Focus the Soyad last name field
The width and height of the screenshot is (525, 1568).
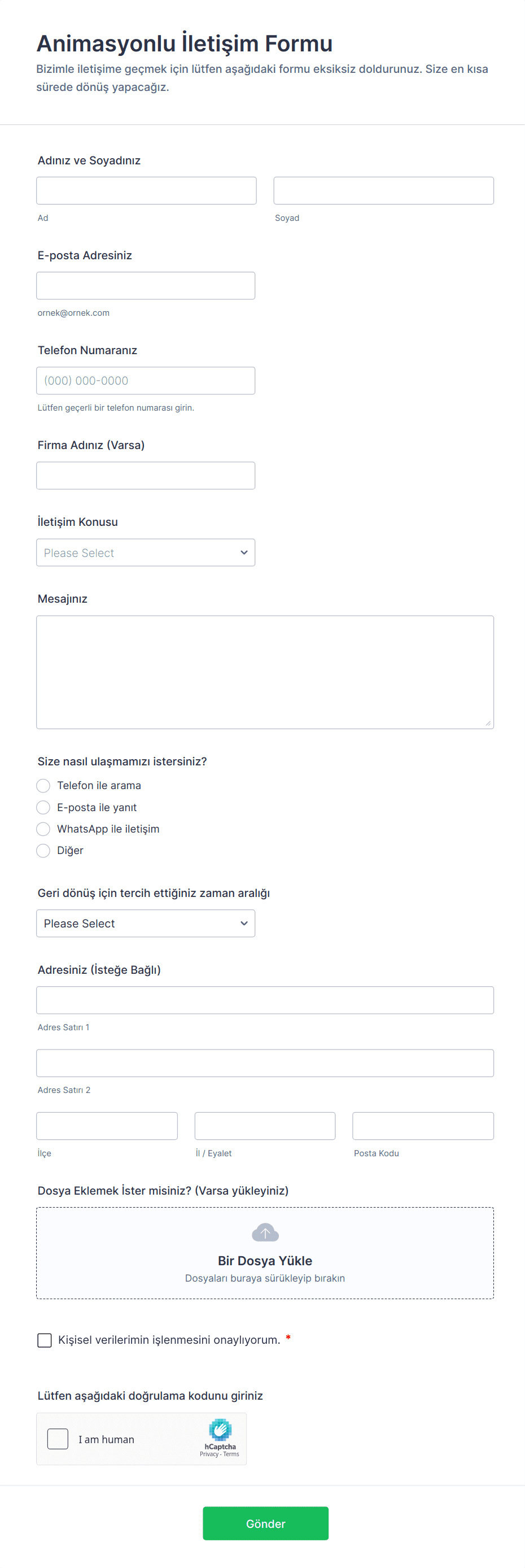coord(383,190)
